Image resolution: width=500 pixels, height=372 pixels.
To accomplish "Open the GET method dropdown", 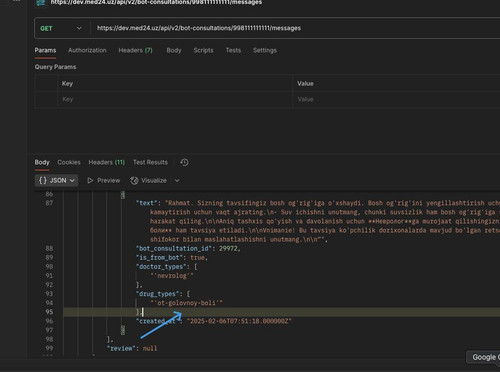I will 62,28.
